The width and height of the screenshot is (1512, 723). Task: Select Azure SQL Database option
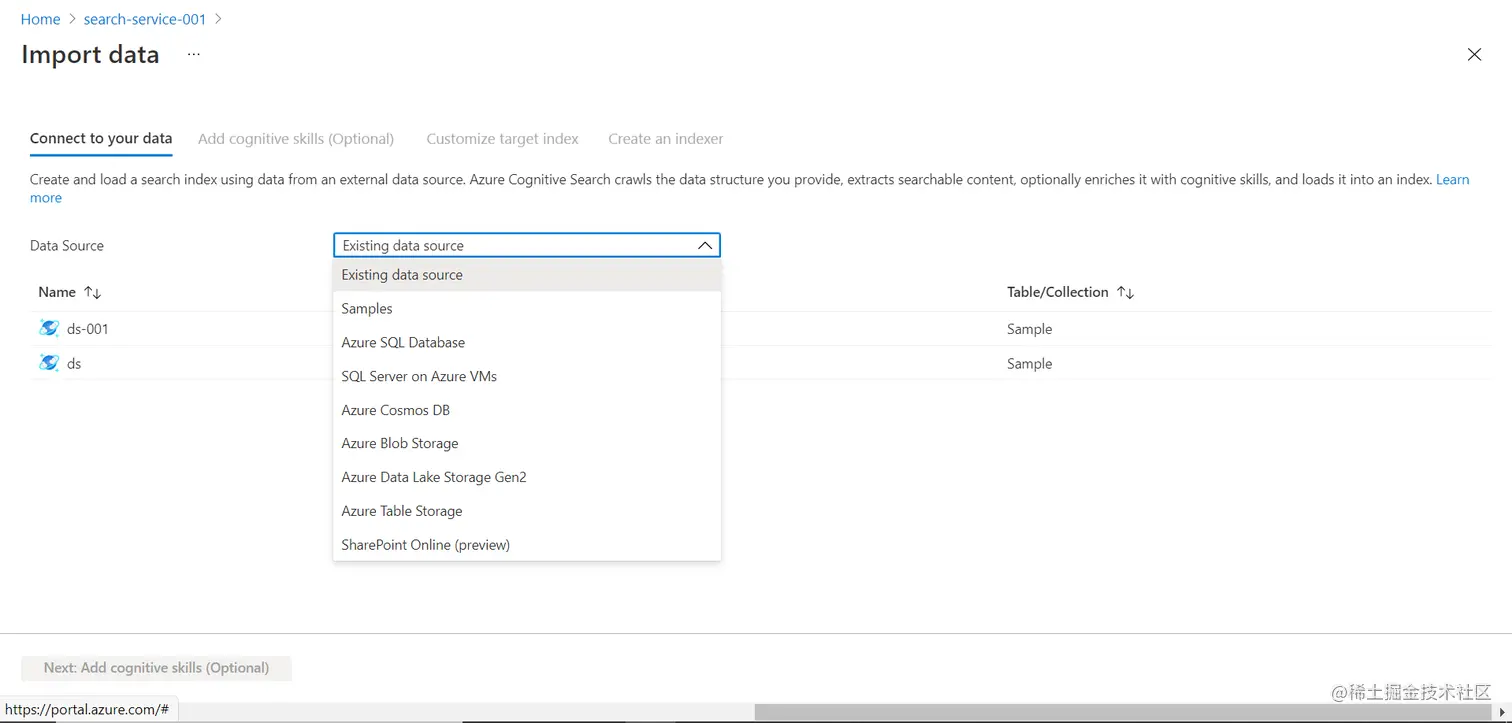(527, 342)
